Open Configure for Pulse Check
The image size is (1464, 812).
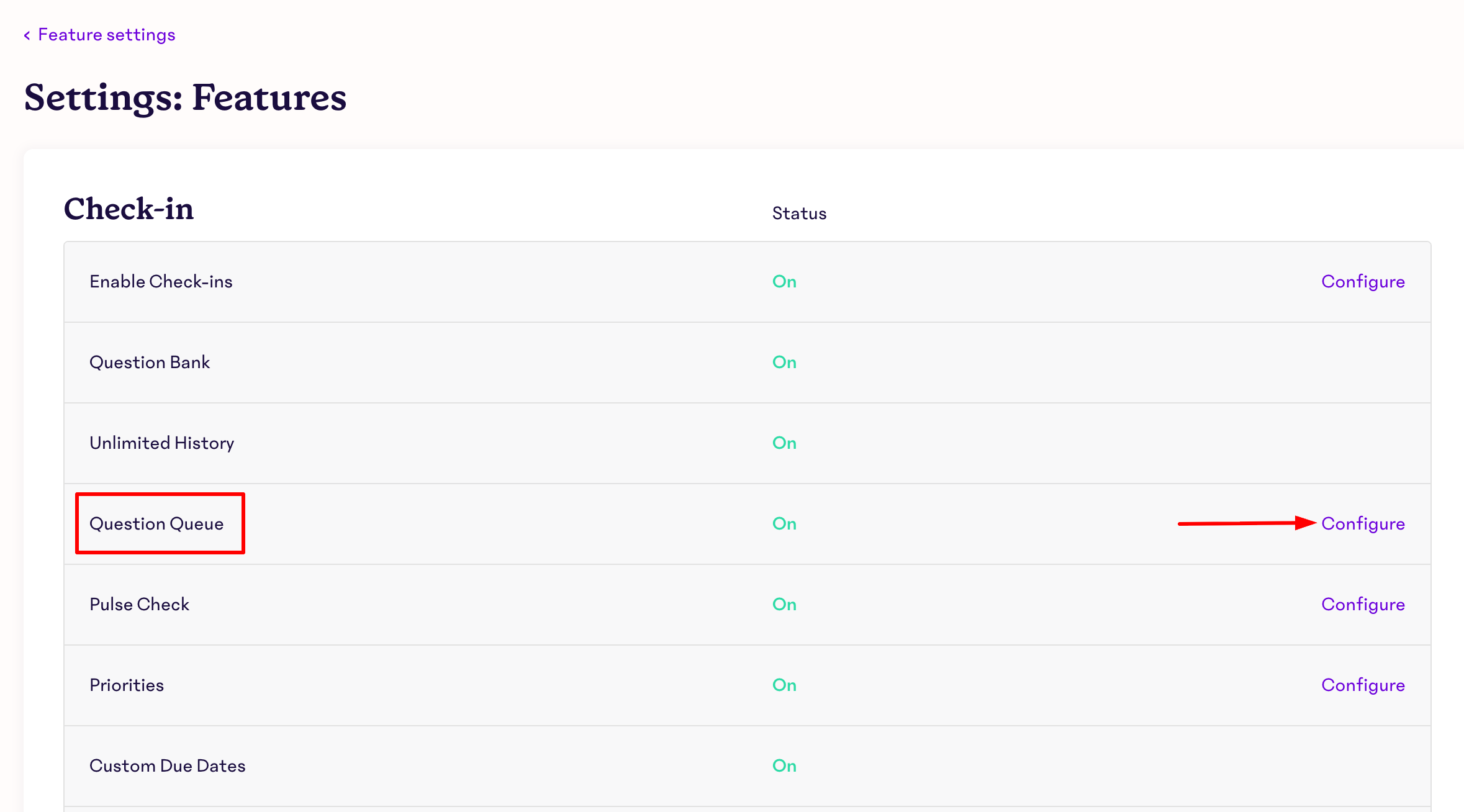click(1363, 604)
